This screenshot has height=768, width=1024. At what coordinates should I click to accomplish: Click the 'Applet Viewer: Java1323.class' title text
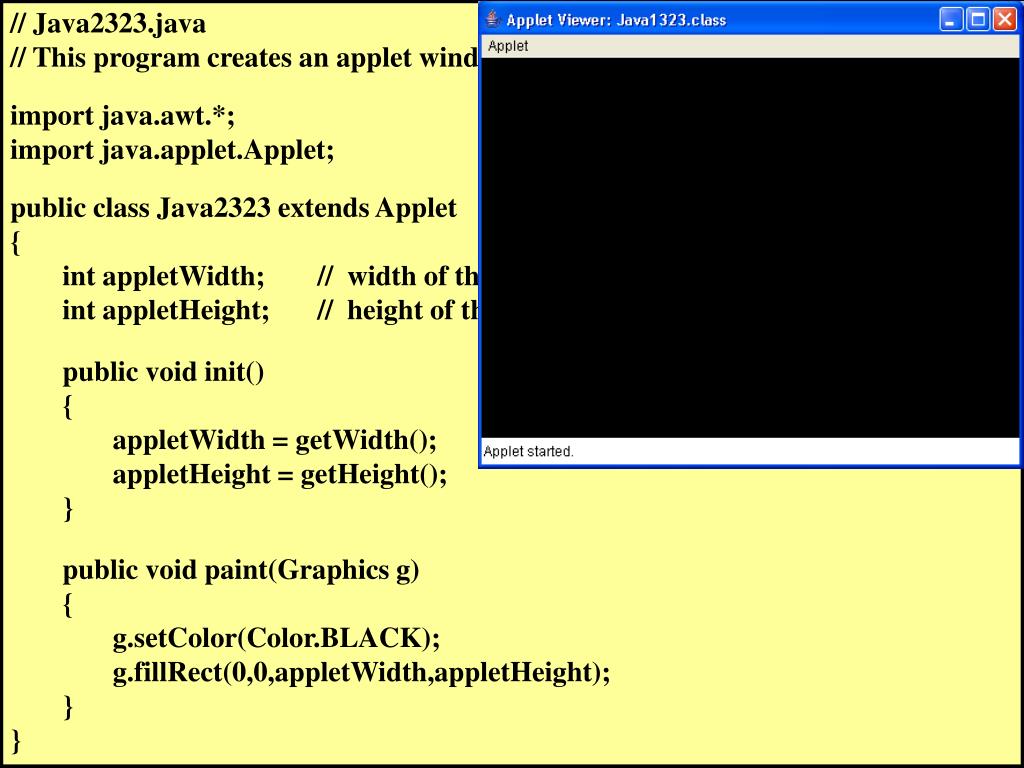pos(616,20)
